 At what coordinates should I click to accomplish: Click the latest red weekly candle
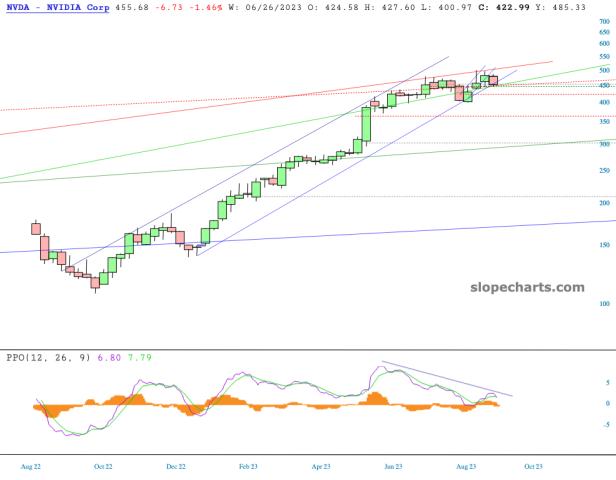[x=493, y=81]
